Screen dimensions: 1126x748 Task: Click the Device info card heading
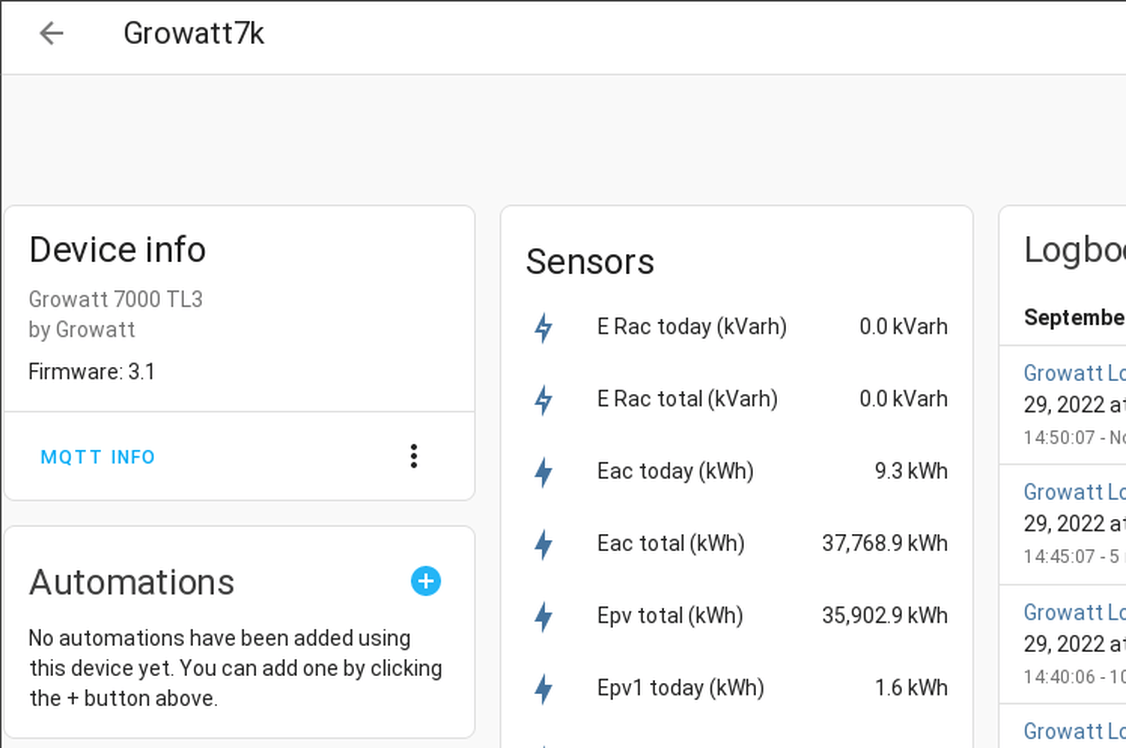[x=118, y=250]
